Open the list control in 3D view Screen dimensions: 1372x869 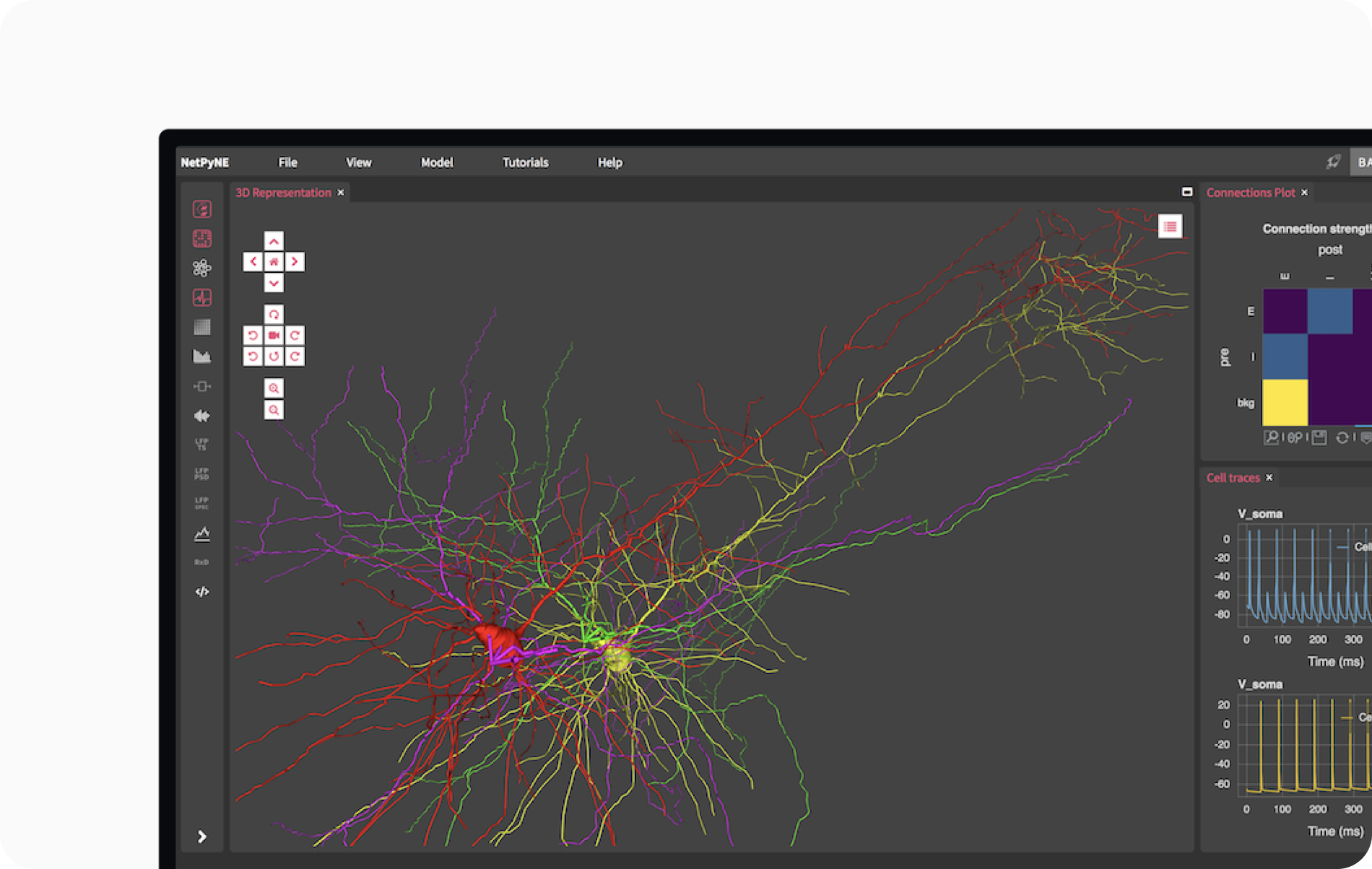tap(1171, 227)
